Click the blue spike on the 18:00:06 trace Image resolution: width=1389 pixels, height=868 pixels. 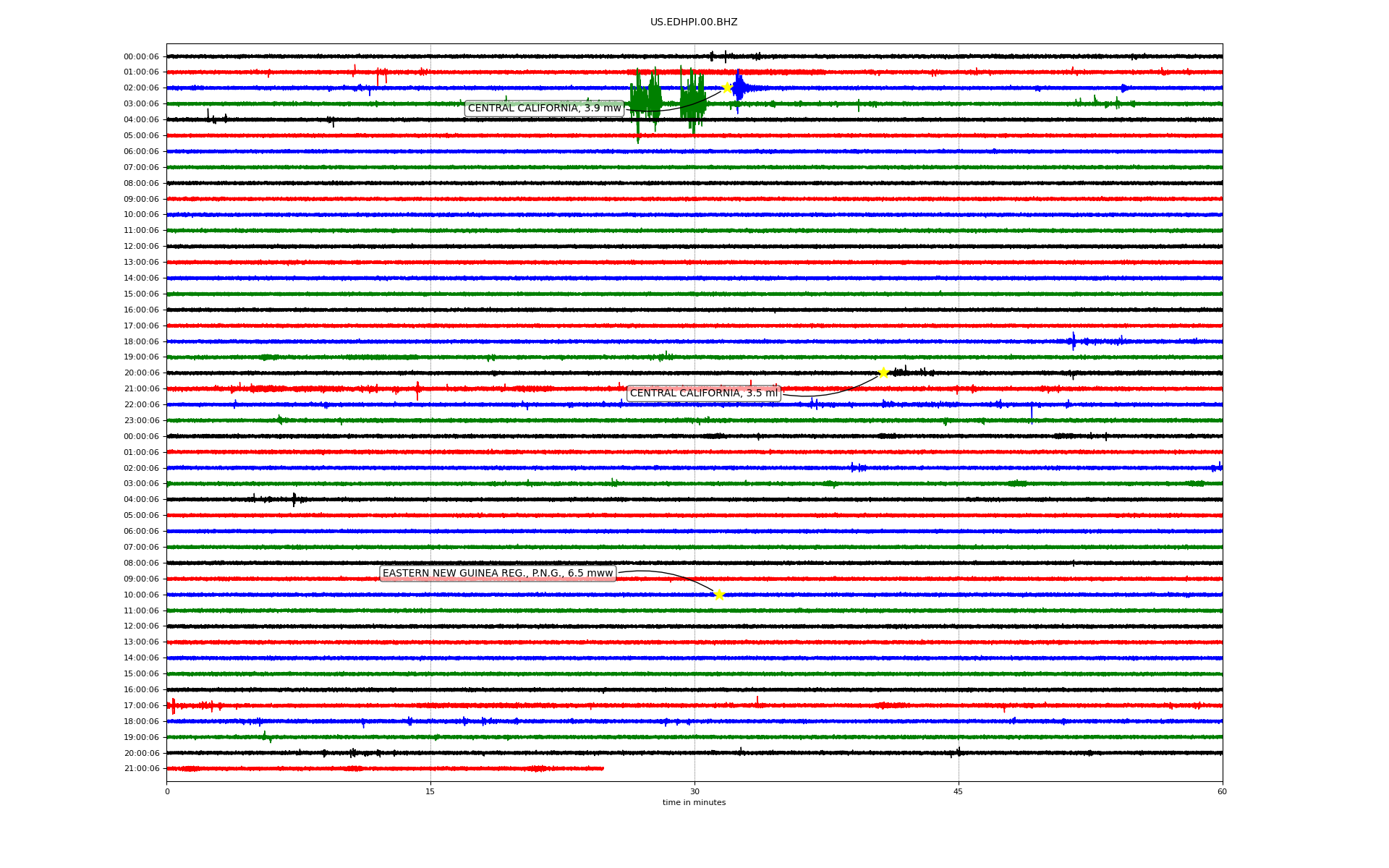click(1073, 341)
